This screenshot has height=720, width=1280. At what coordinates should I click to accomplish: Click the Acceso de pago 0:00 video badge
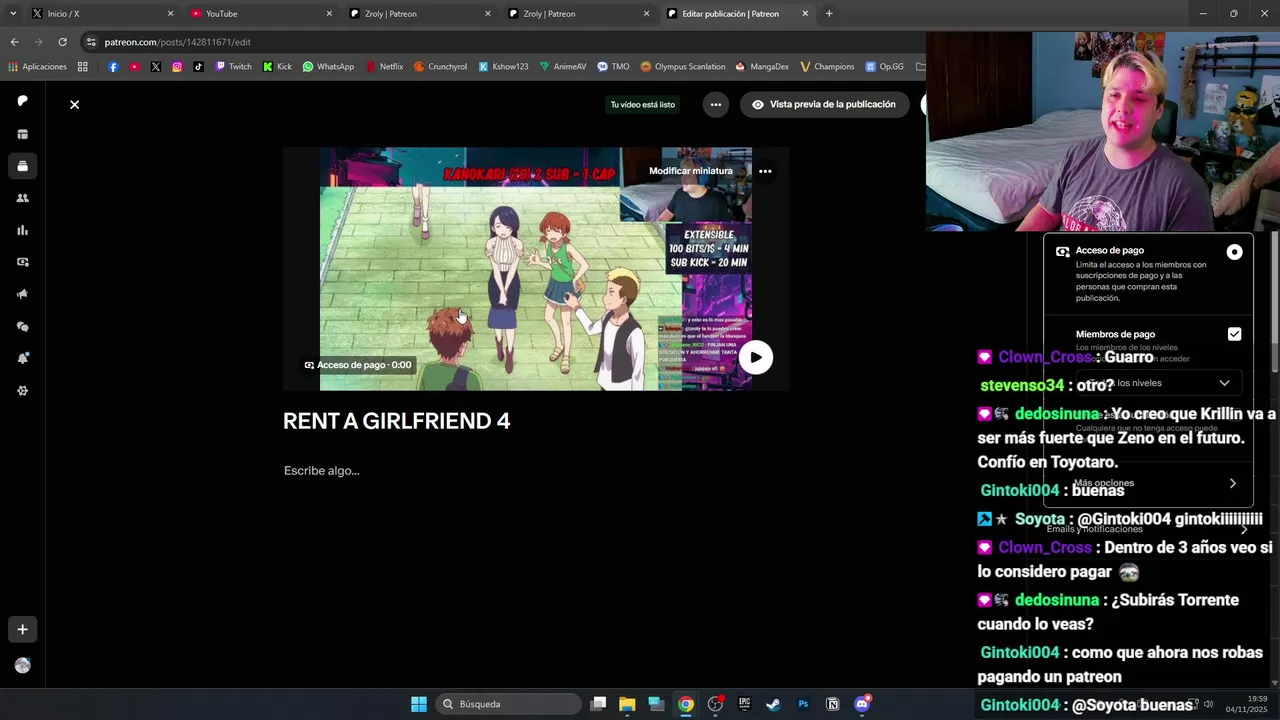pyautogui.click(x=358, y=365)
